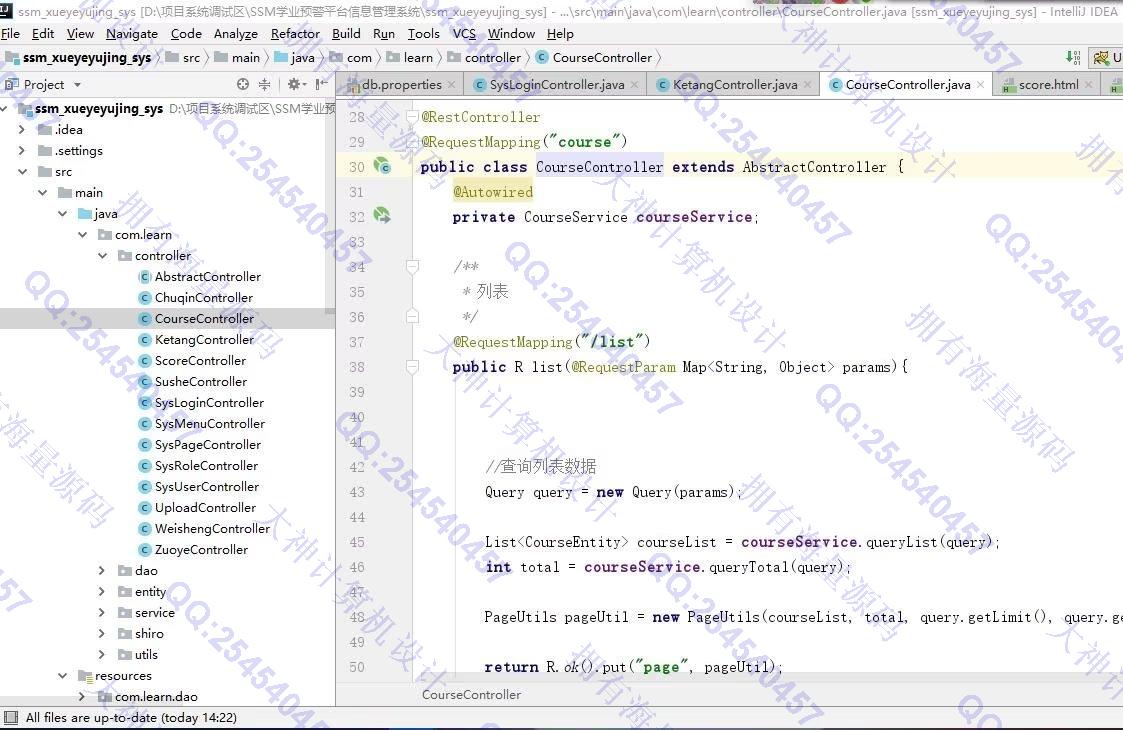Image resolution: width=1123 pixels, height=730 pixels.
Task: Collapse the controller package
Action: click(x=102, y=256)
